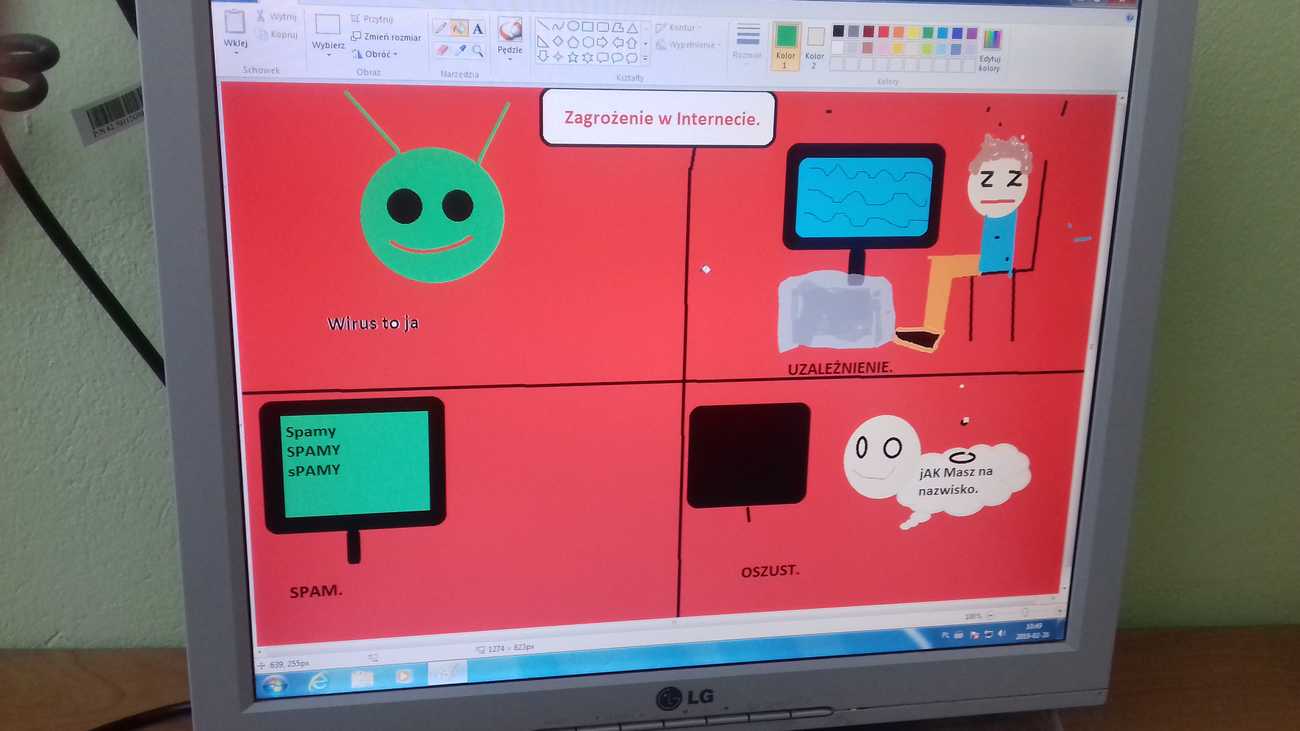The width and height of the screenshot is (1300, 731).
Task: Pick the purple color swatch
Action: click(971, 33)
